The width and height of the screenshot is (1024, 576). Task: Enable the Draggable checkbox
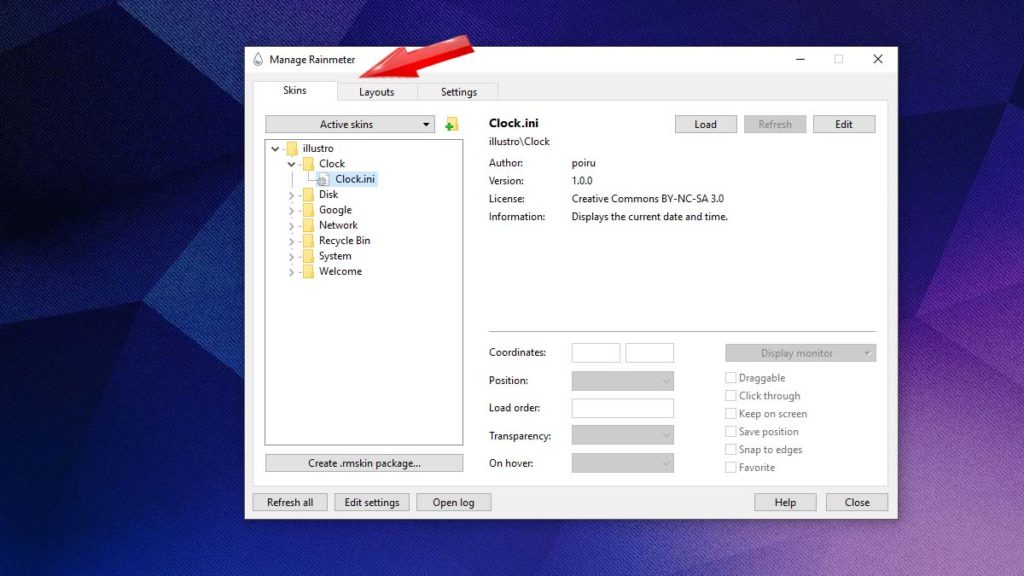[x=731, y=378]
